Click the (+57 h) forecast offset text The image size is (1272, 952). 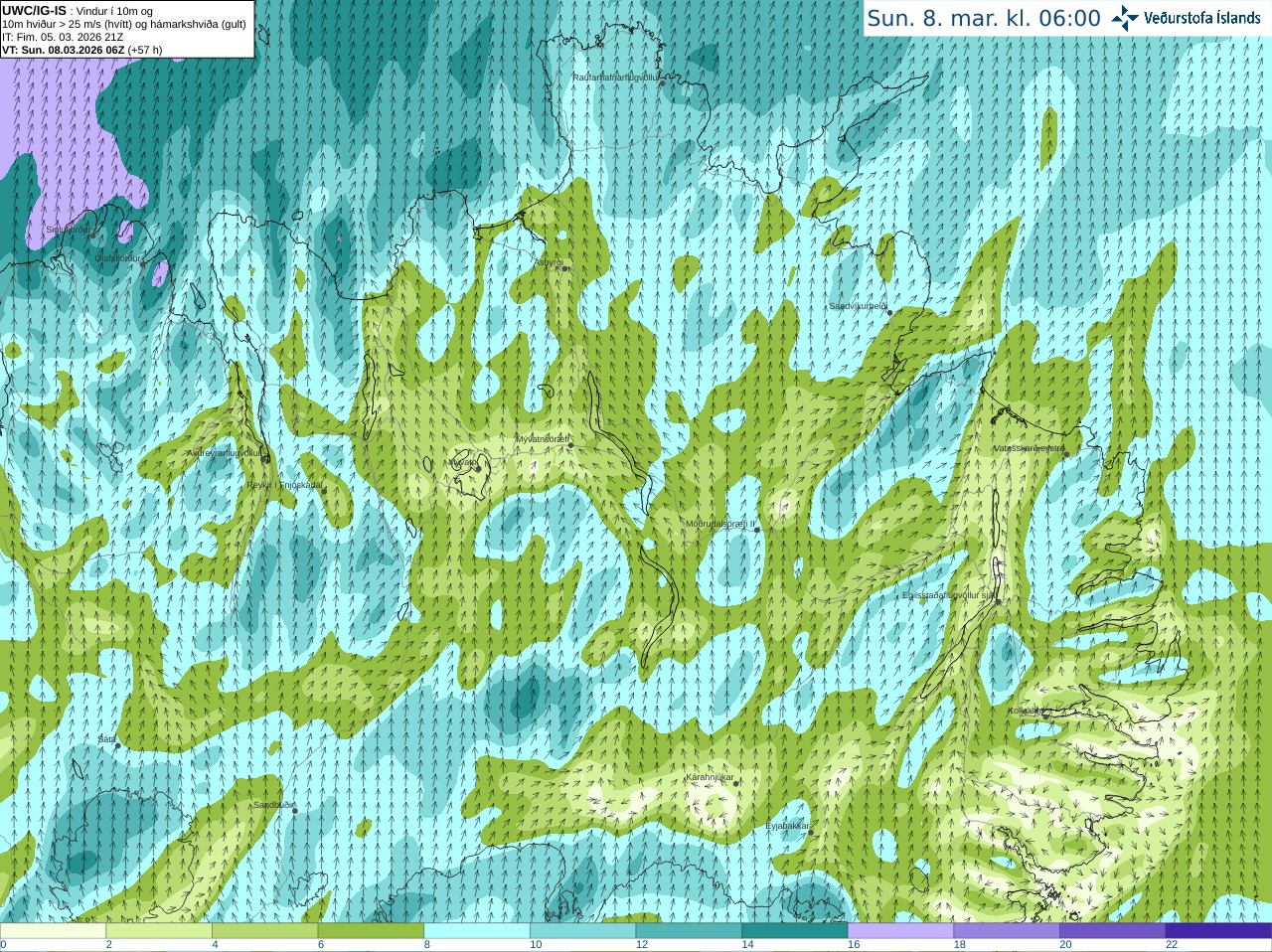pos(145,50)
